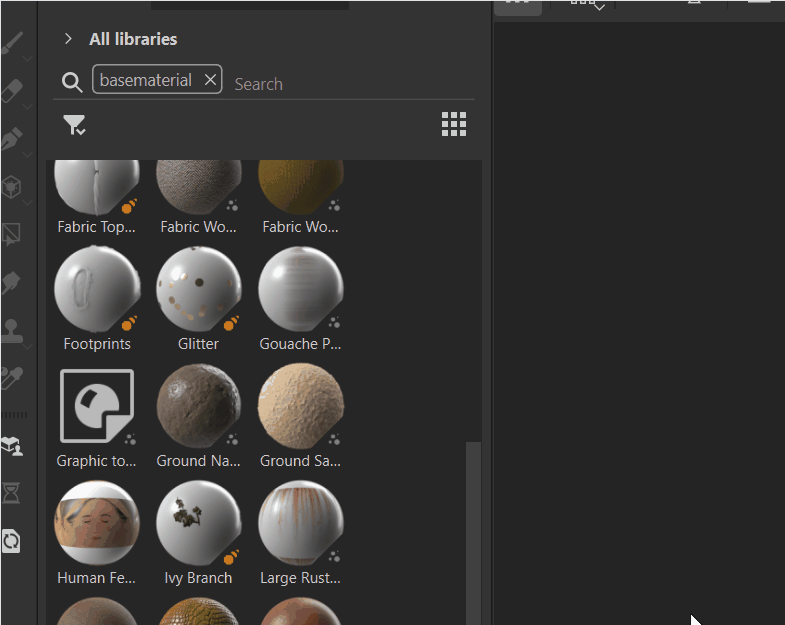The height and width of the screenshot is (625, 785).
Task: Select the Human Fe... material thumbnail
Action: coord(97,523)
